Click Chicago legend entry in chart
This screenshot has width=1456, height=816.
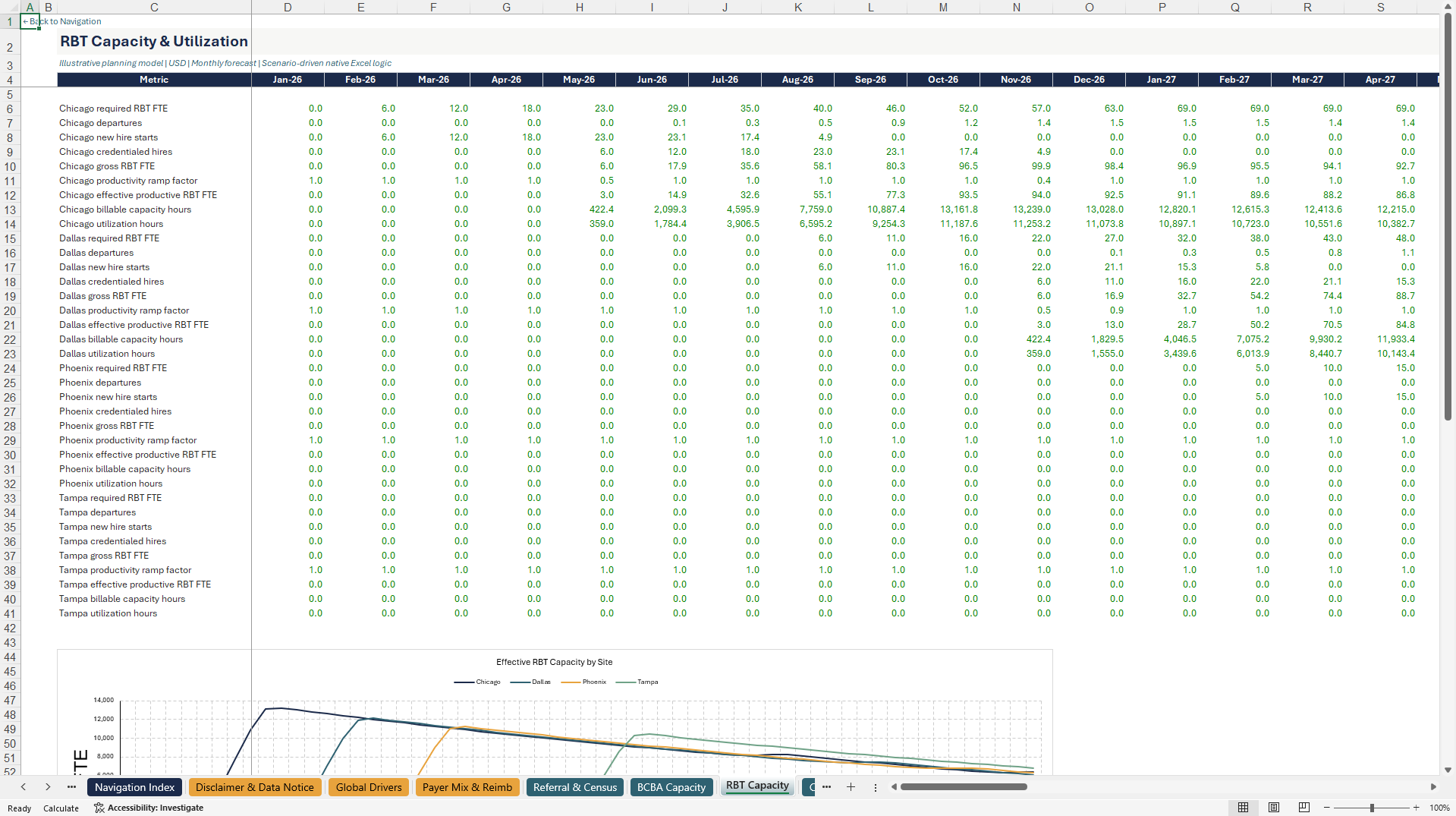click(477, 682)
